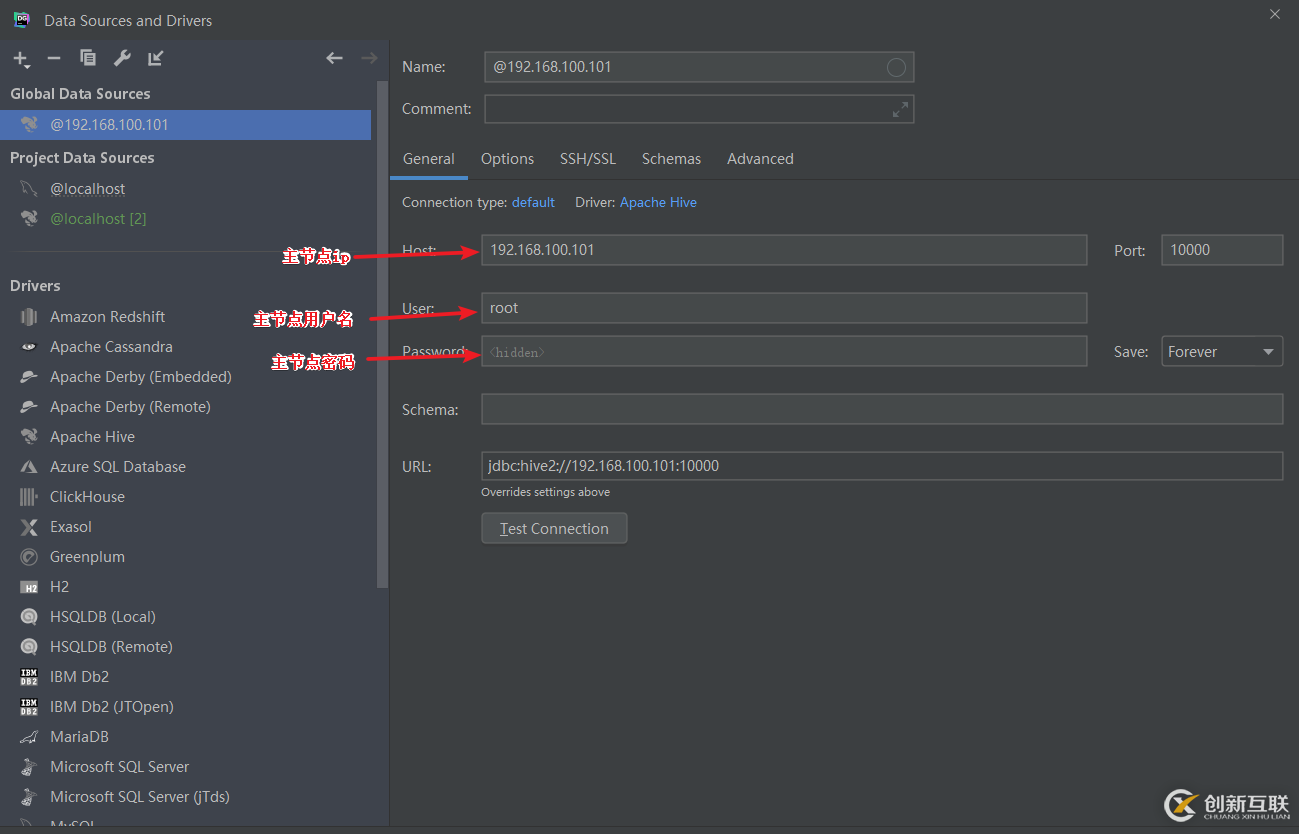Click the left panel vertical scrollbar
1299x834 pixels.
[x=382, y=335]
